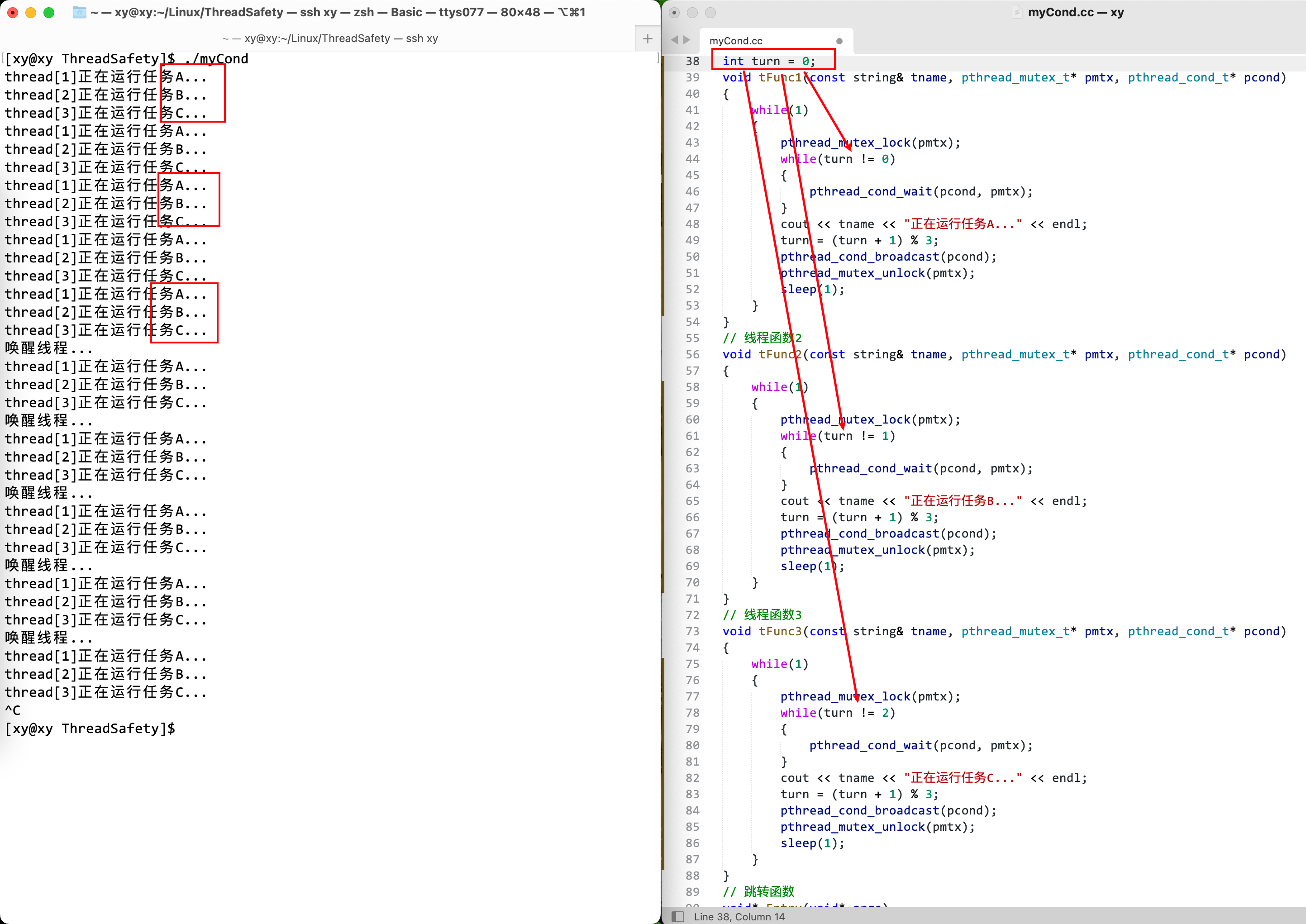This screenshot has height=924, width=1306.
Task: Select the myCond.cc editor tab
Action: click(x=736, y=41)
